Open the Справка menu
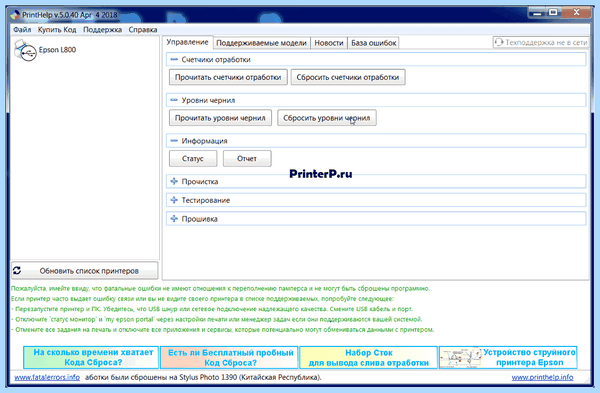Viewport: 600px width, 393px height. coord(143,29)
